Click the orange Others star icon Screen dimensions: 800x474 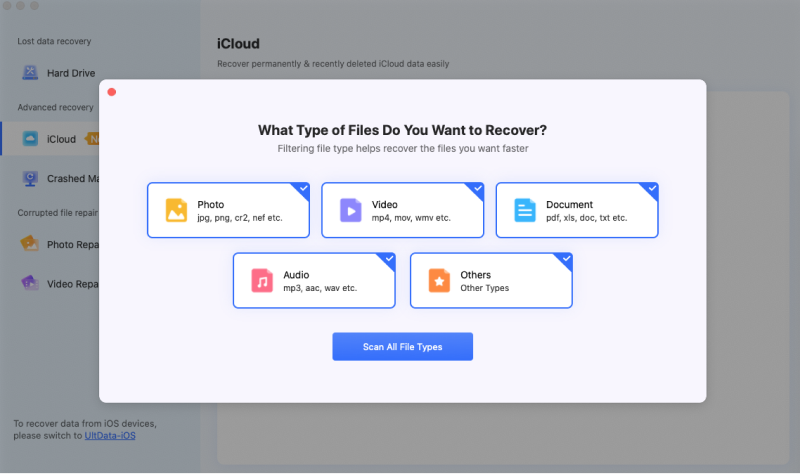pyautogui.click(x=439, y=280)
